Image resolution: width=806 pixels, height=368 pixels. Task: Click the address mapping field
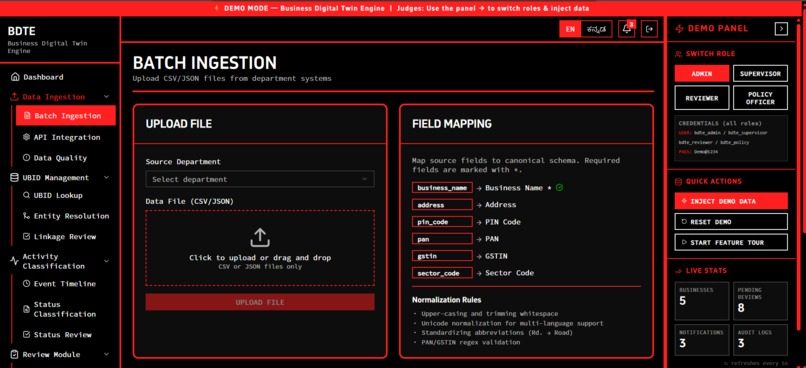(x=442, y=205)
